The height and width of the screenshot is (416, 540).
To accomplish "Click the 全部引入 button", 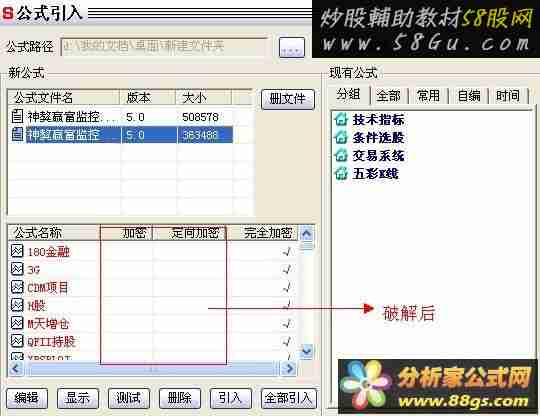I will (289, 398).
